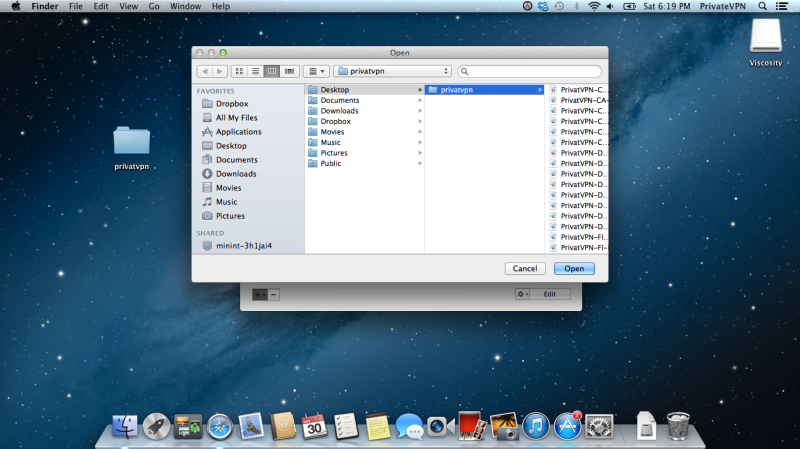The width and height of the screenshot is (800, 449).
Task: Open the Viscosity drive on desktop
Action: pos(765,40)
